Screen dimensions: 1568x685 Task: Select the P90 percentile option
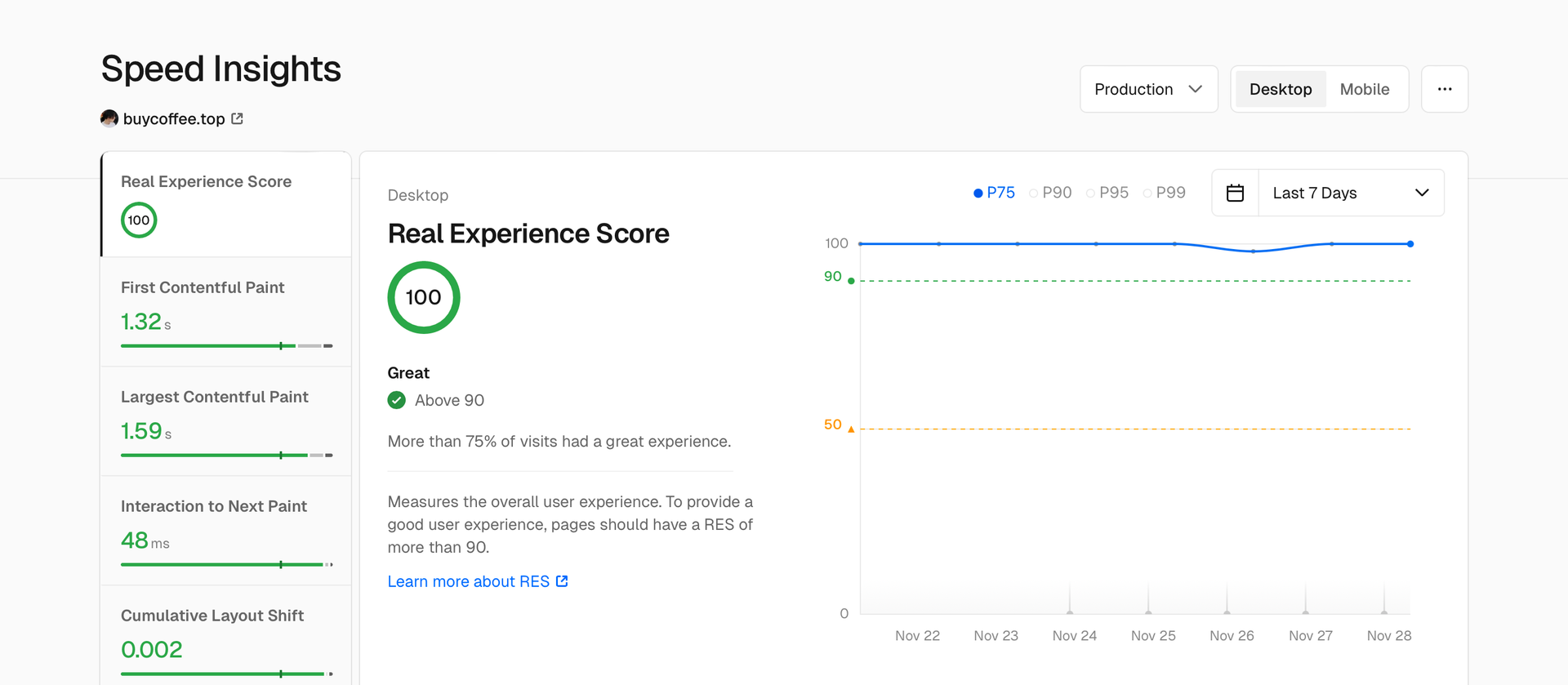(x=1050, y=193)
